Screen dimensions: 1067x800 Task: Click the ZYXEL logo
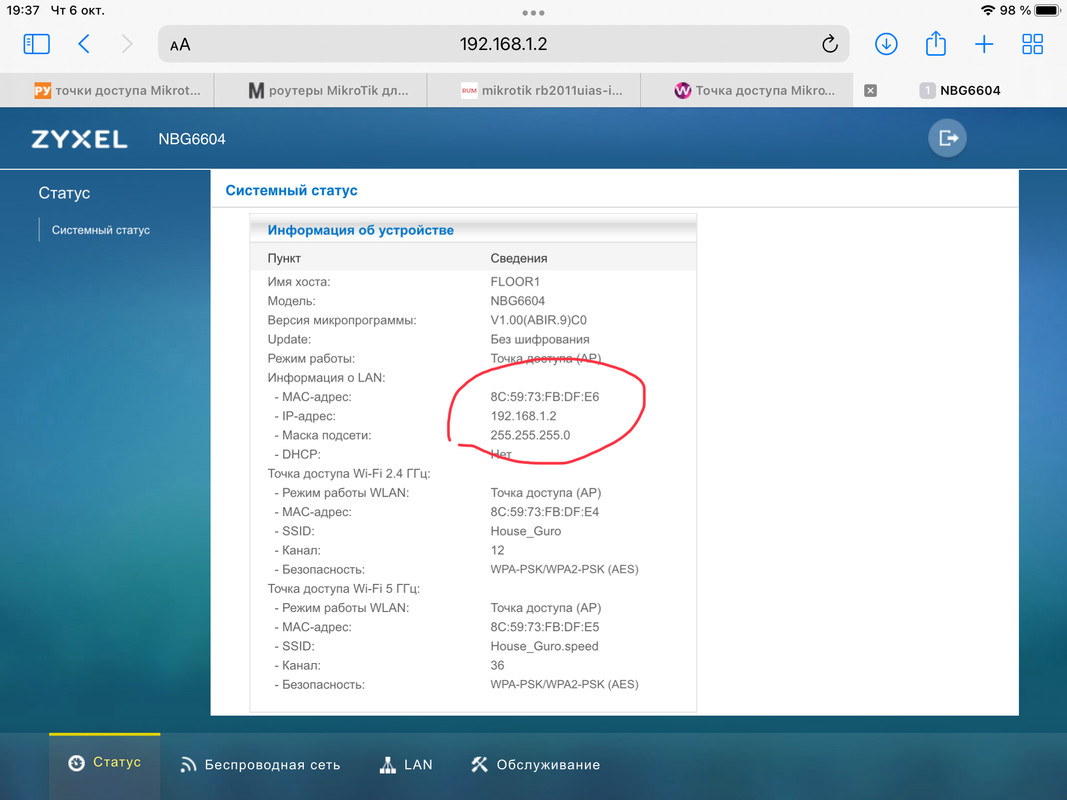pyautogui.click(x=79, y=139)
